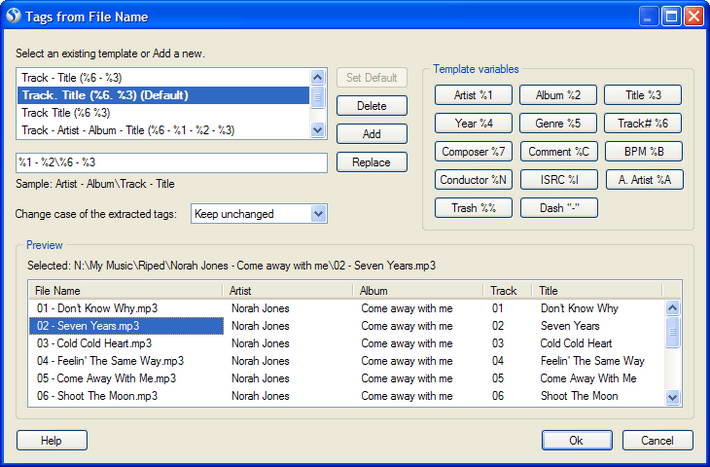The height and width of the screenshot is (467, 710).
Task: Insert the Artist %1 variable
Action: tap(474, 95)
